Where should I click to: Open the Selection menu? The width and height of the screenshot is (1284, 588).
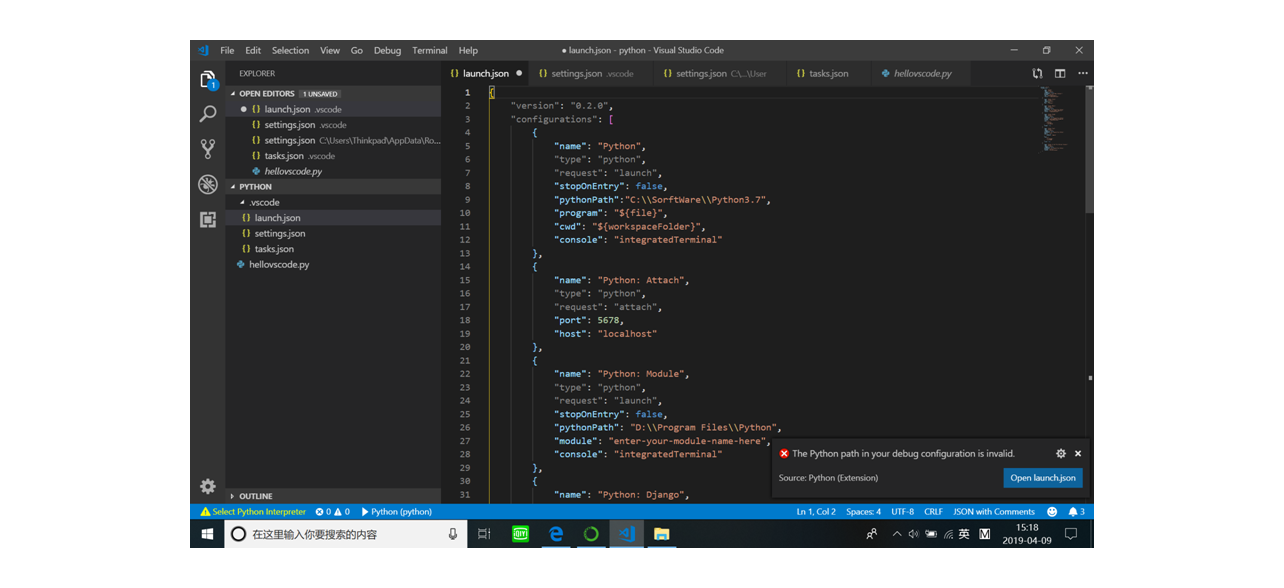tap(291, 50)
